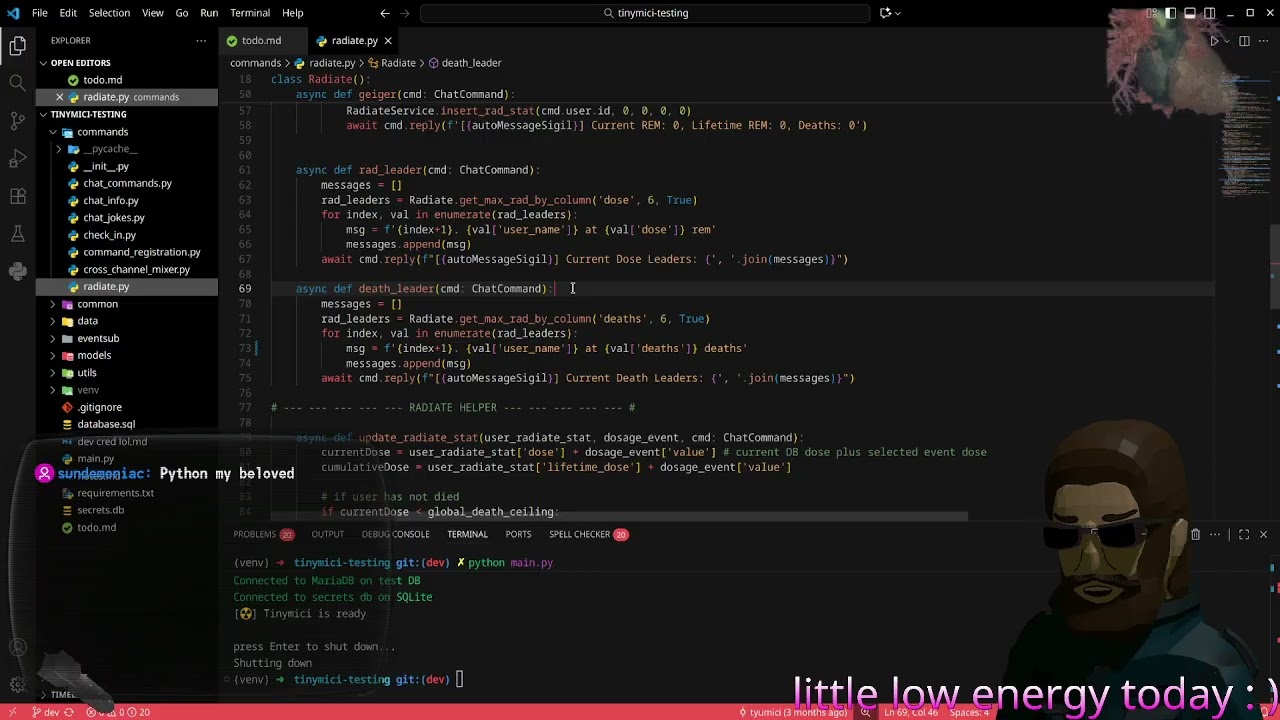This screenshot has height=720, width=1280.
Task: Switch to the todo.md editor tab
Action: click(261, 41)
